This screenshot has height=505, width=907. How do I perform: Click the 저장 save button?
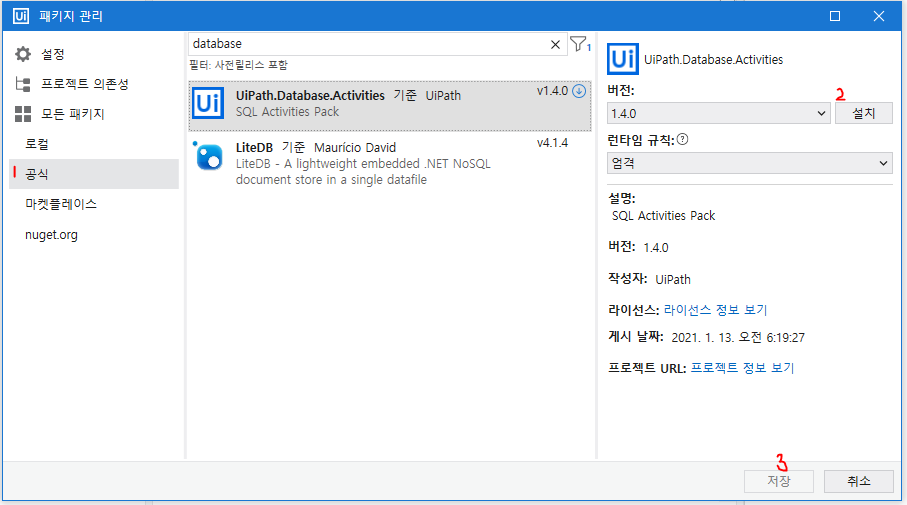point(779,481)
